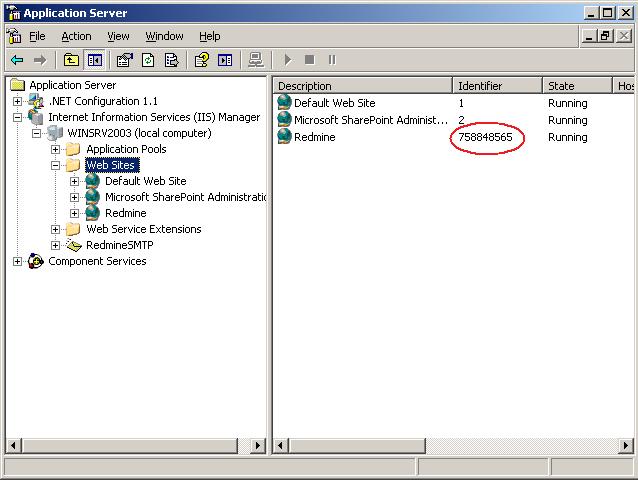
Task: Expand the .NET Configuration 1.1 node
Action: click(x=18, y=101)
